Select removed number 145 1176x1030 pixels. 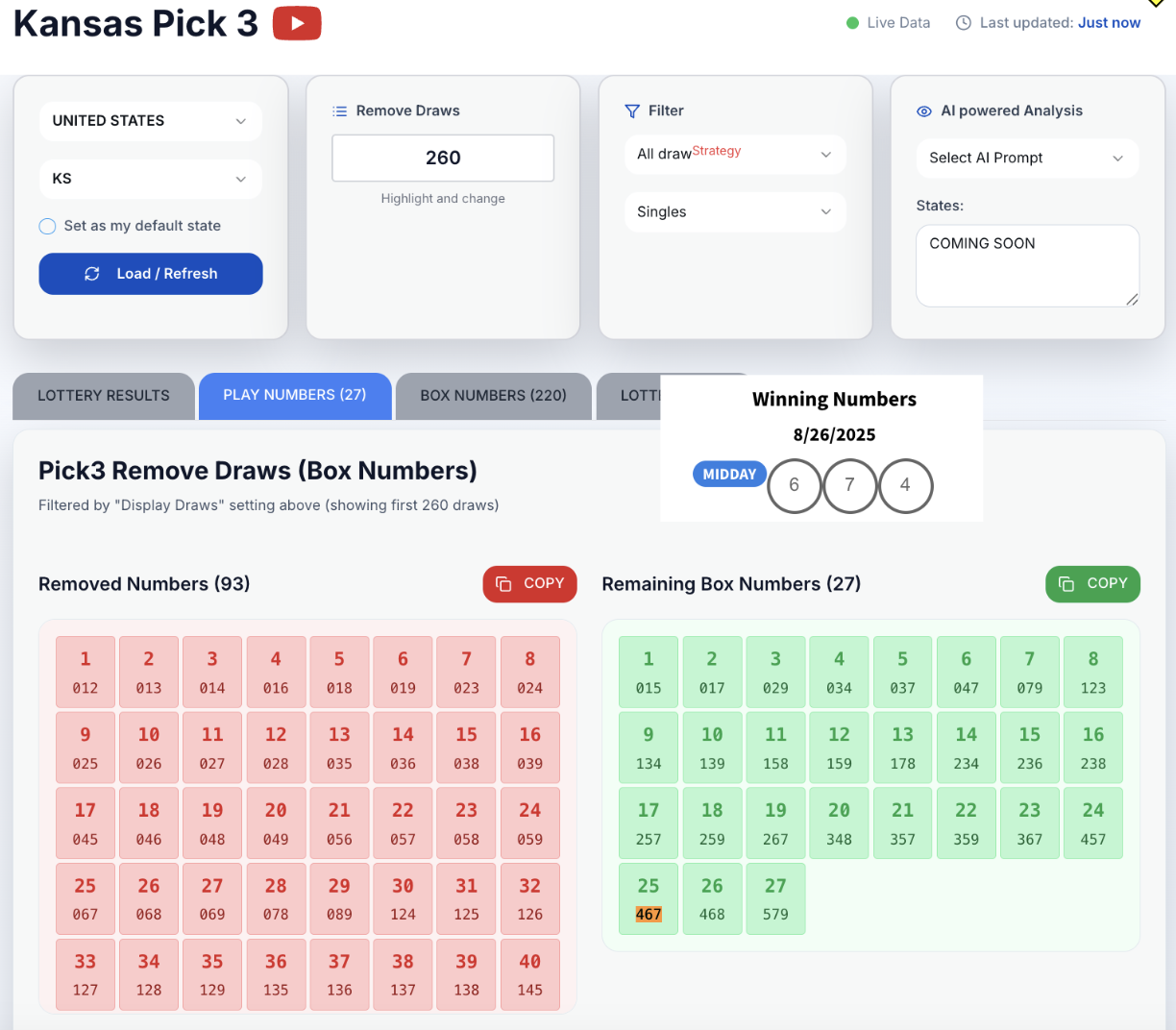pos(530,975)
